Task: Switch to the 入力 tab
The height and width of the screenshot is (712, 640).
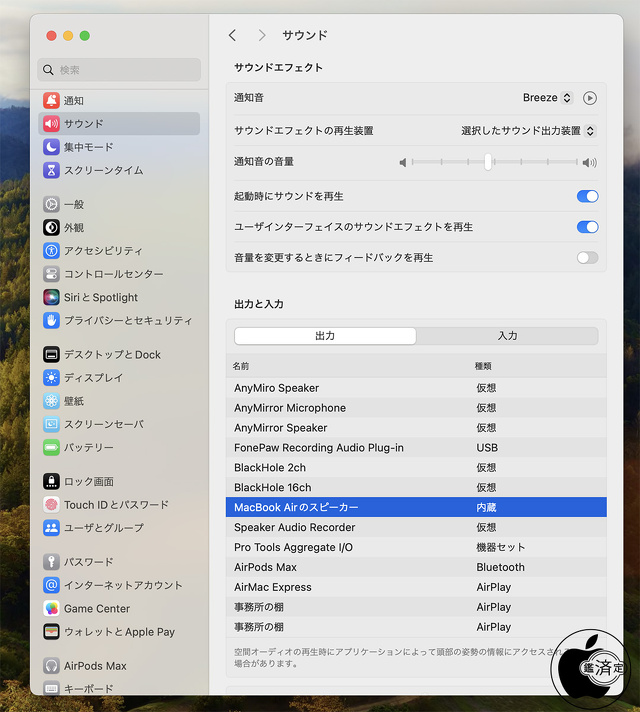Action: [x=507, y=336]
